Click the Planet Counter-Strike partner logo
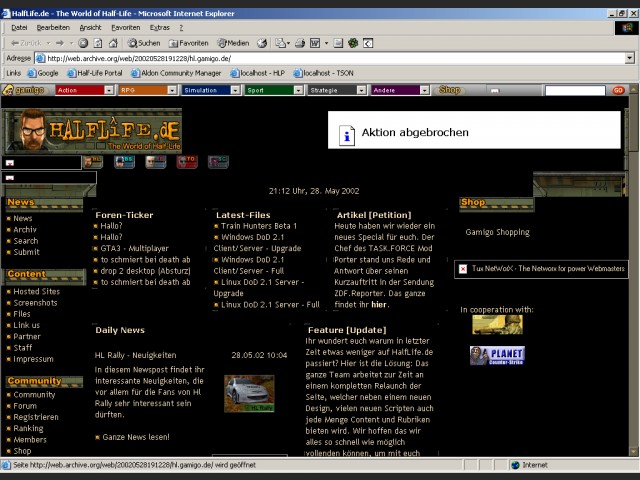640x480 pixels. point(497,356)
